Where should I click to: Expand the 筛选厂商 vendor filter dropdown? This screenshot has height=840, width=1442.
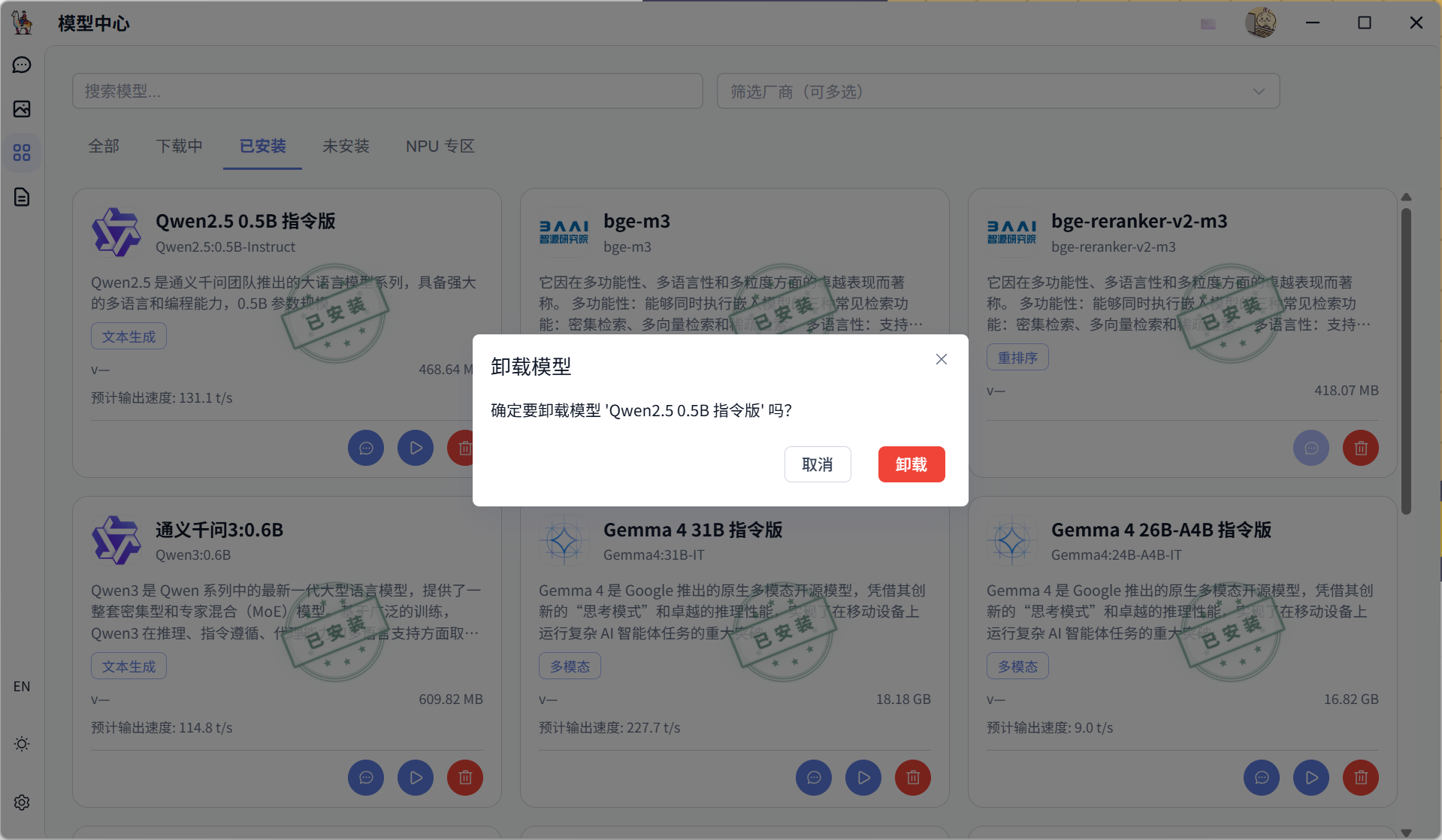(998, 91)
